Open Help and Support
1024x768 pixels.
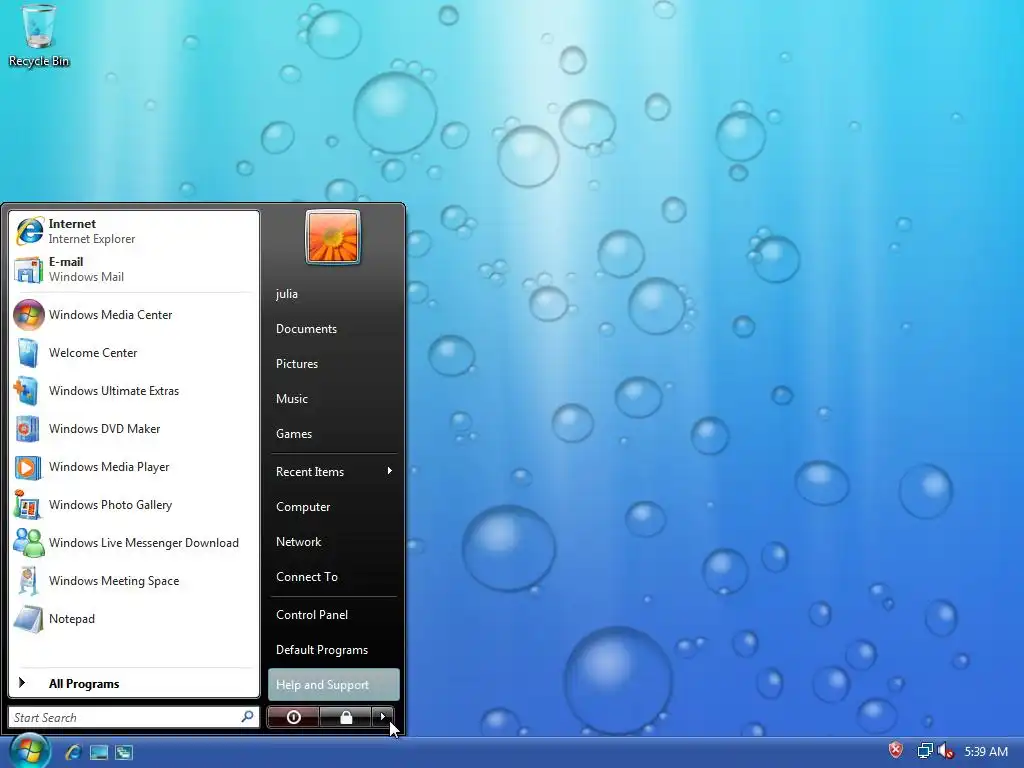334,684
